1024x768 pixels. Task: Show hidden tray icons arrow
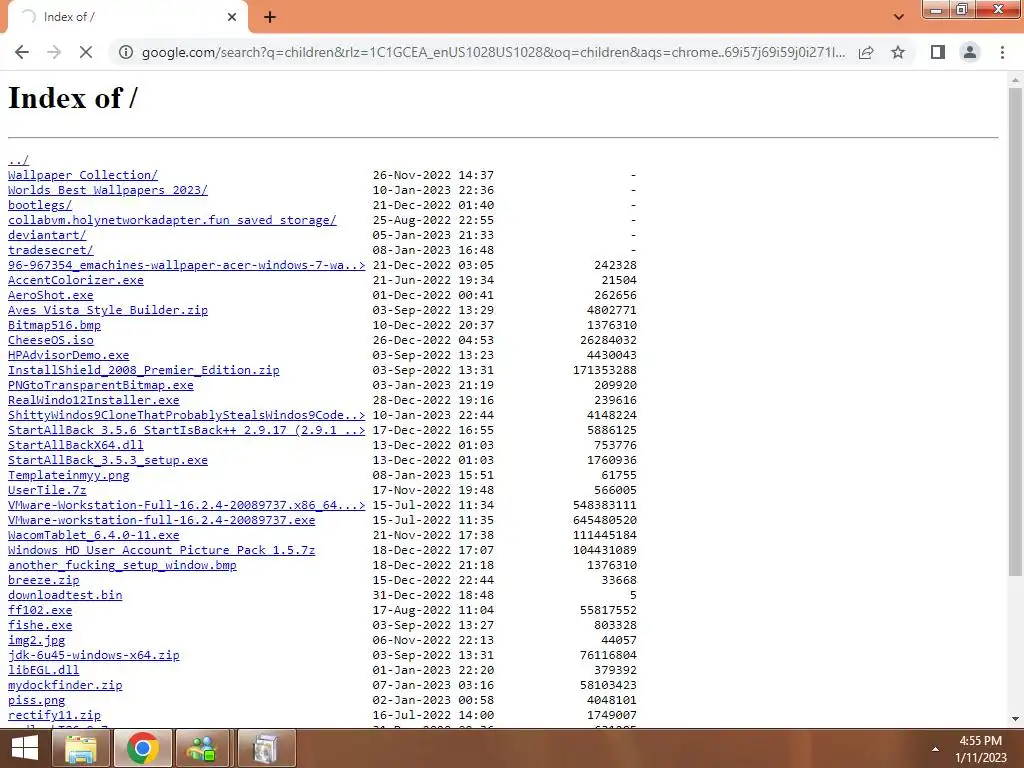[x=935, y=749]
